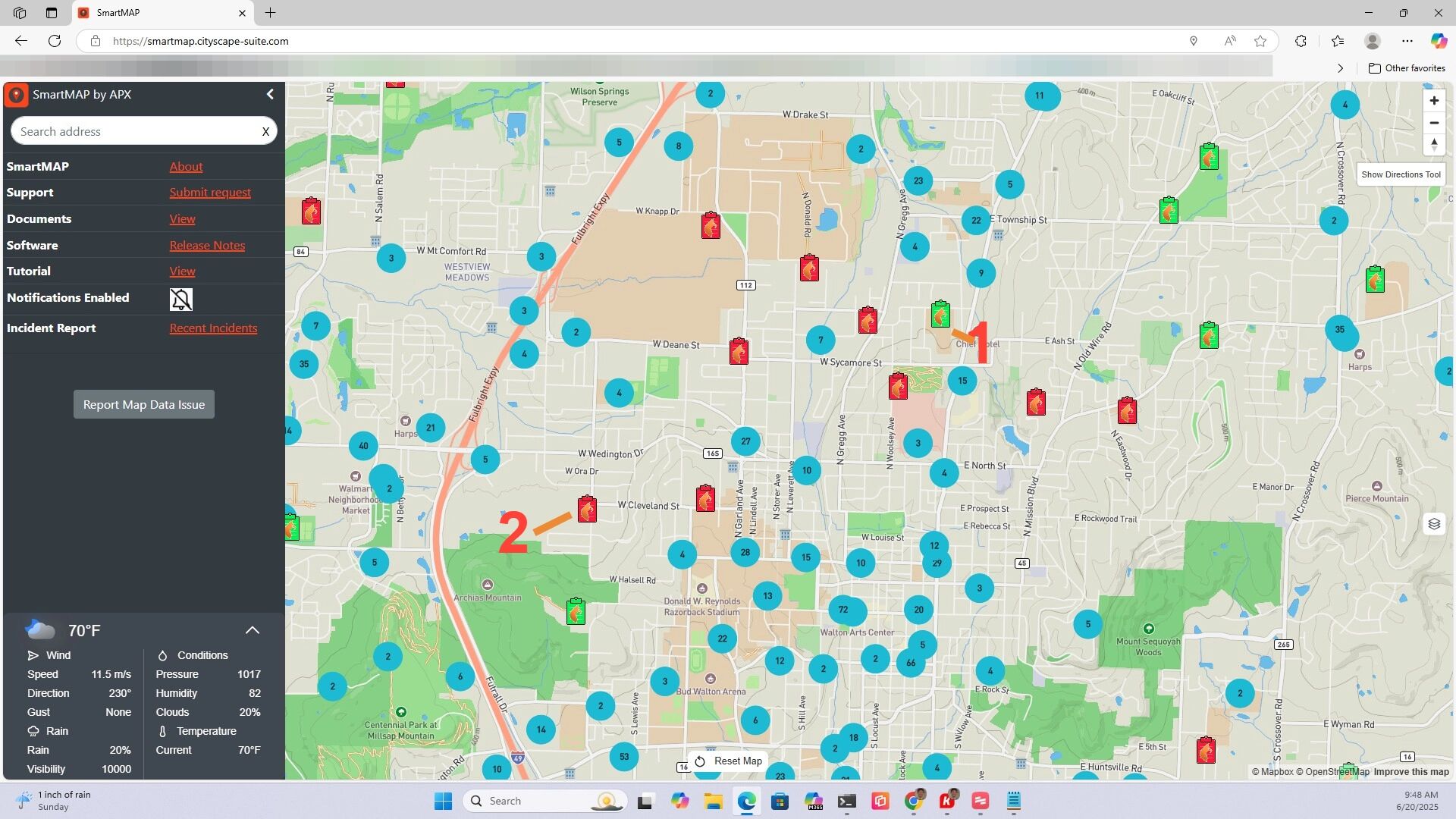Image resolution: width=1456 pixels, height=819 pixels.
Task: Click the red fire incident marker near W Cleveland St
Action: point(587,509)
